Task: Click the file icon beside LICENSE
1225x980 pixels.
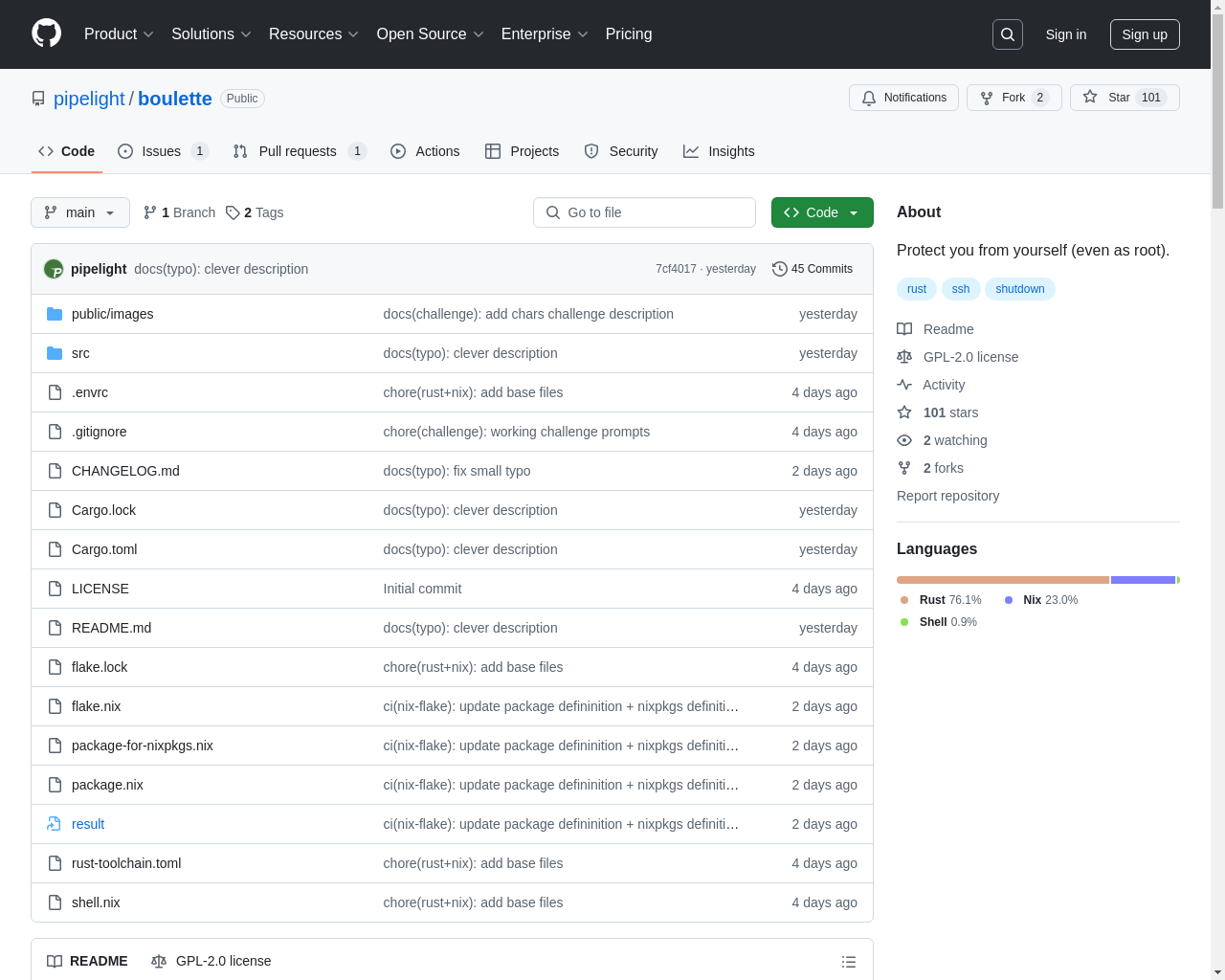Action: pos(55,589)
